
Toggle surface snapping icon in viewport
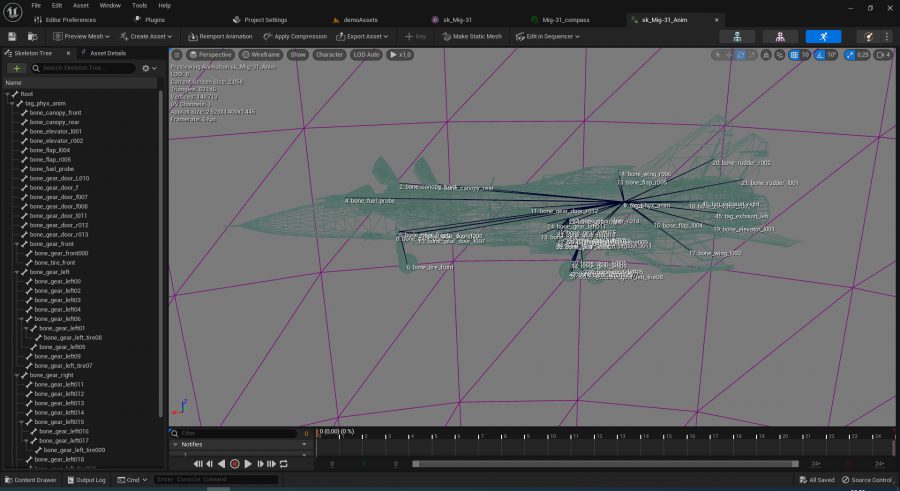pyautogui.click(x=779, y=55)
